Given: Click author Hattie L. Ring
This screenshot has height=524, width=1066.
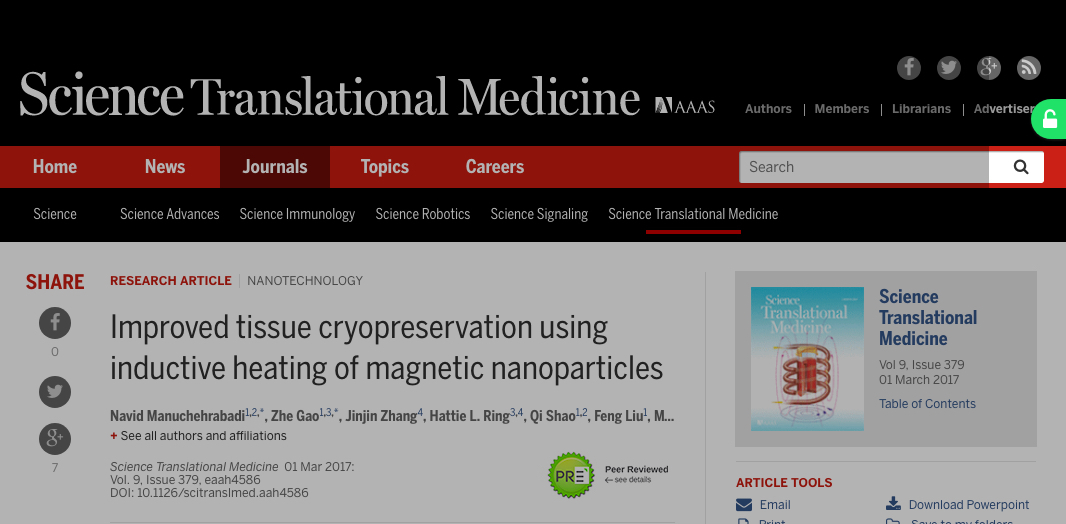Looking at the screenshot, I should pyautogui.click(x=469, y=416).
